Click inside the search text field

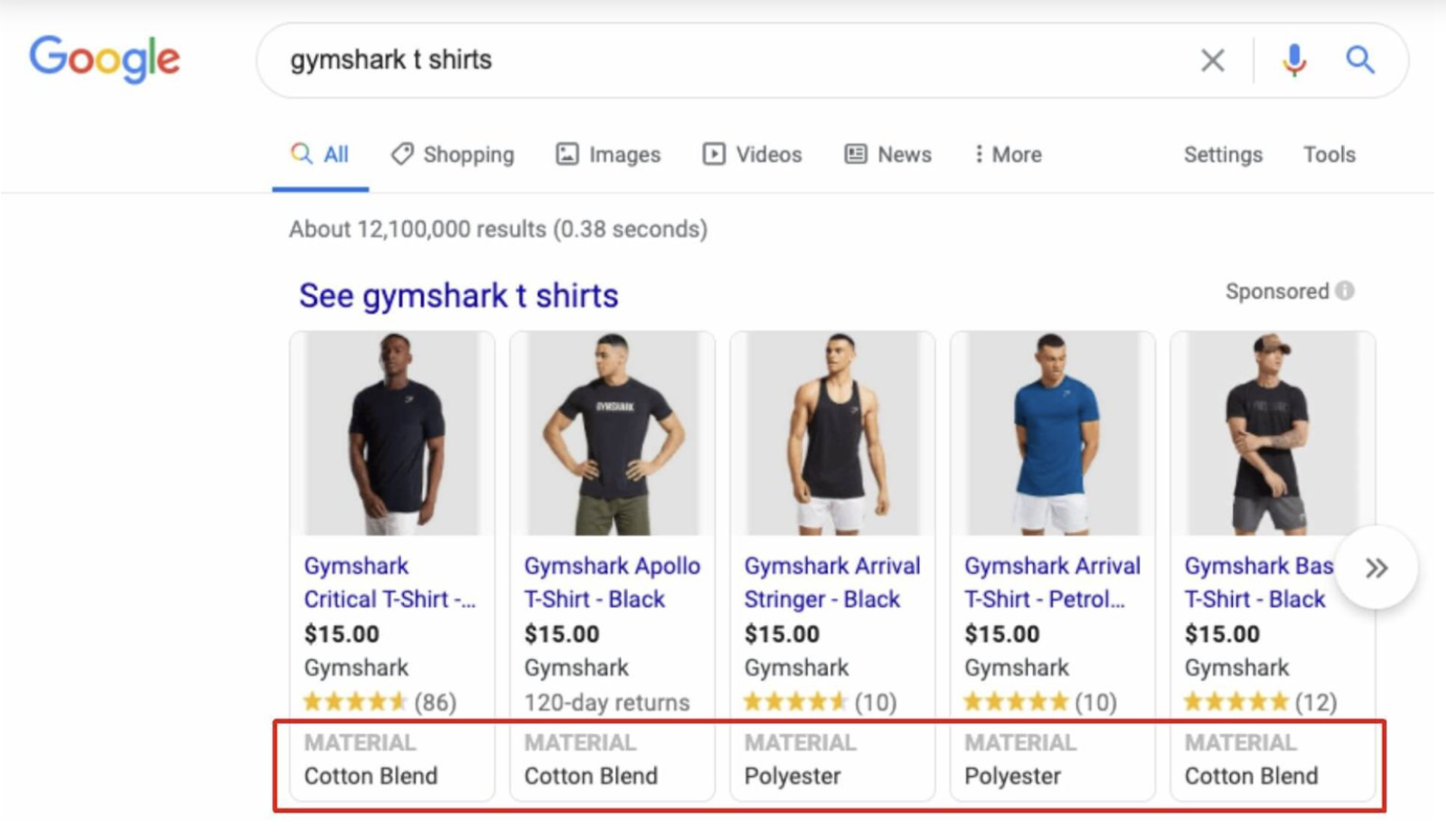click(x=723, y=61)
